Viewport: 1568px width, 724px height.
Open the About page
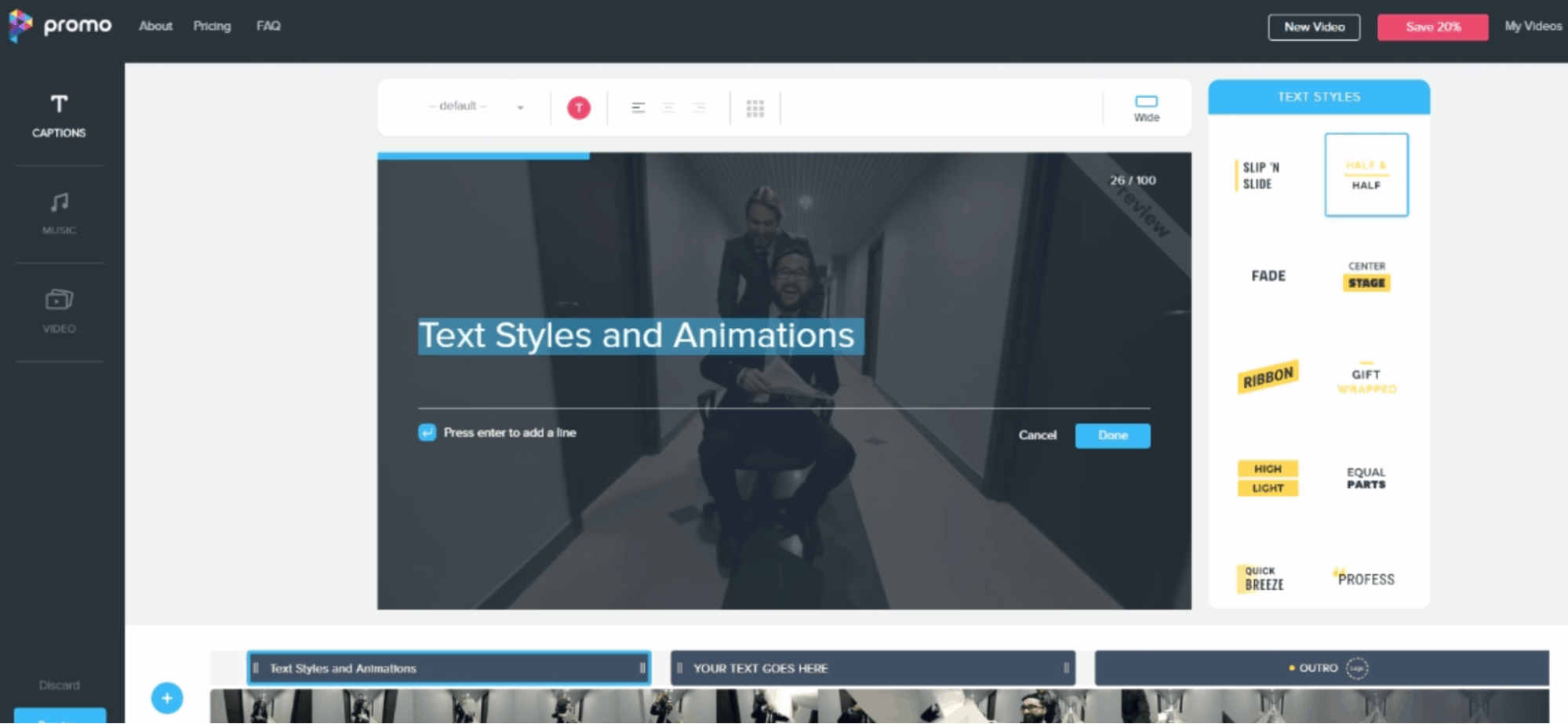155,26
